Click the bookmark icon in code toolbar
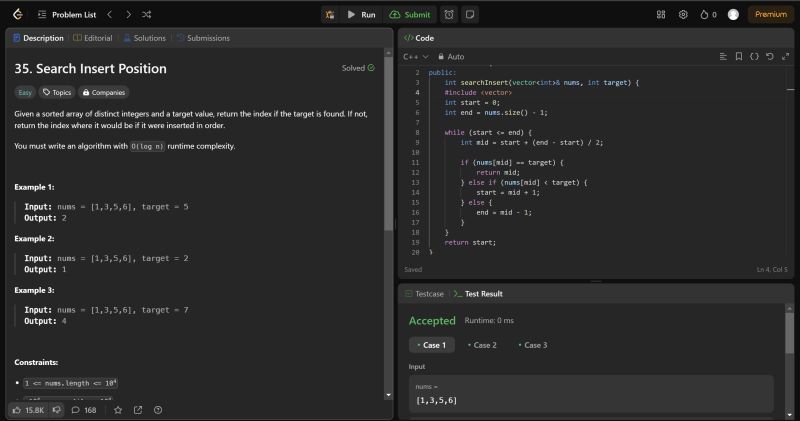800x421 pixels. click(739, 57)
